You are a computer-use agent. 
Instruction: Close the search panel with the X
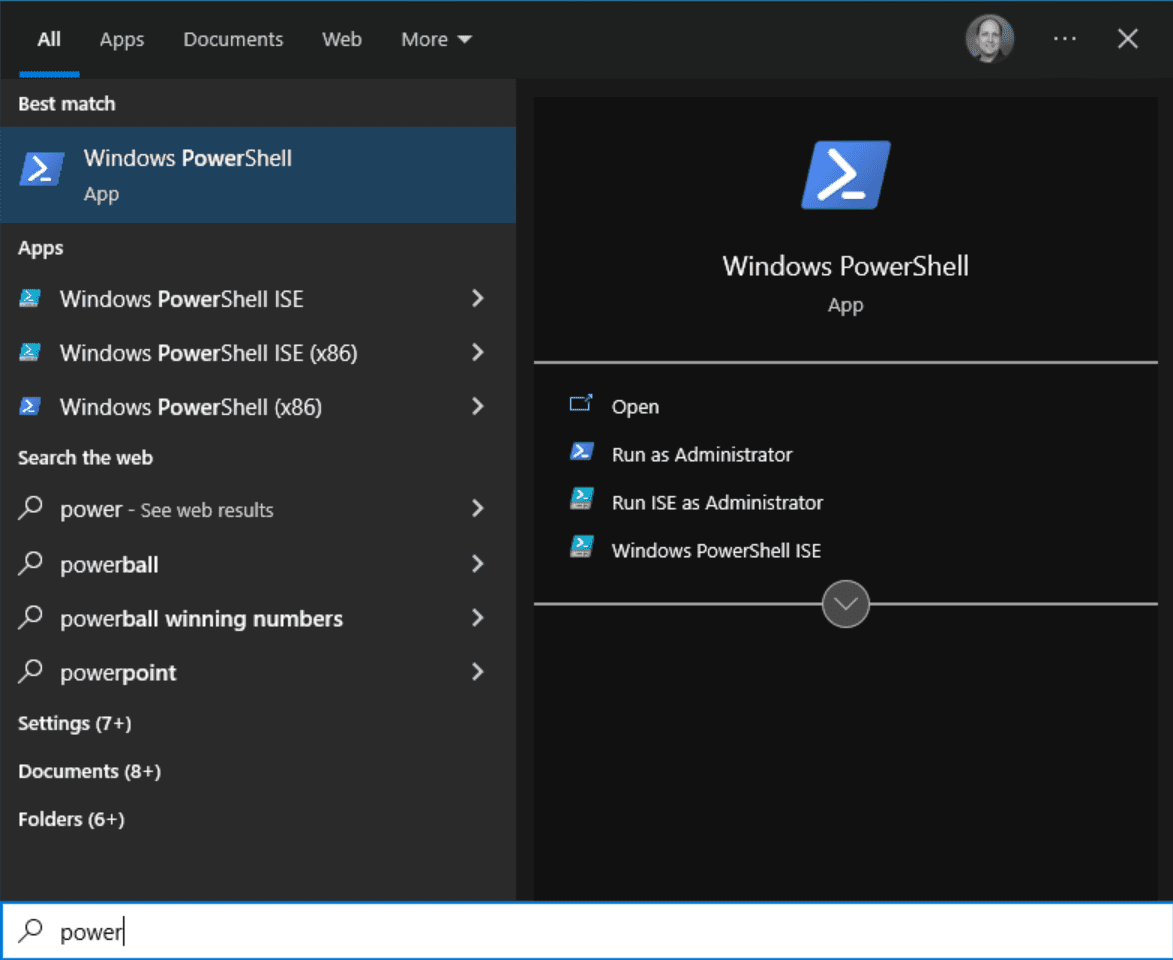point(1127,38)
